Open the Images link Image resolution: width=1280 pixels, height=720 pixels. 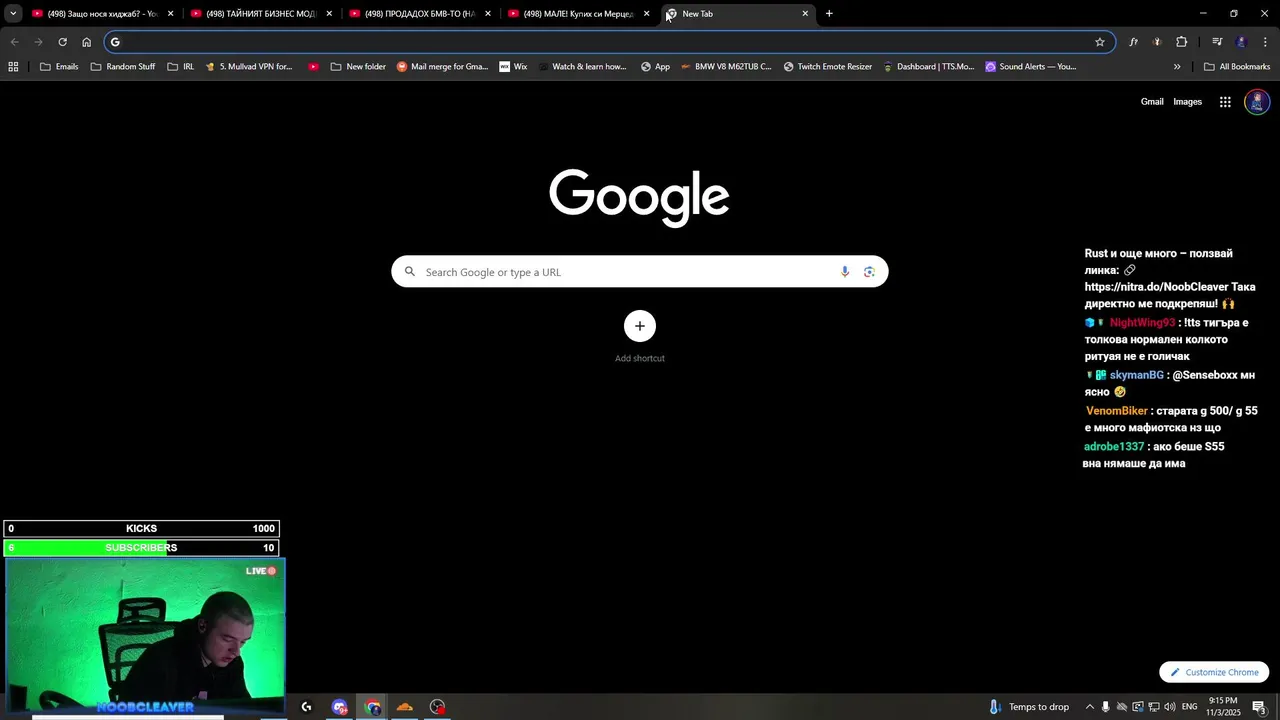point(1187,102)
